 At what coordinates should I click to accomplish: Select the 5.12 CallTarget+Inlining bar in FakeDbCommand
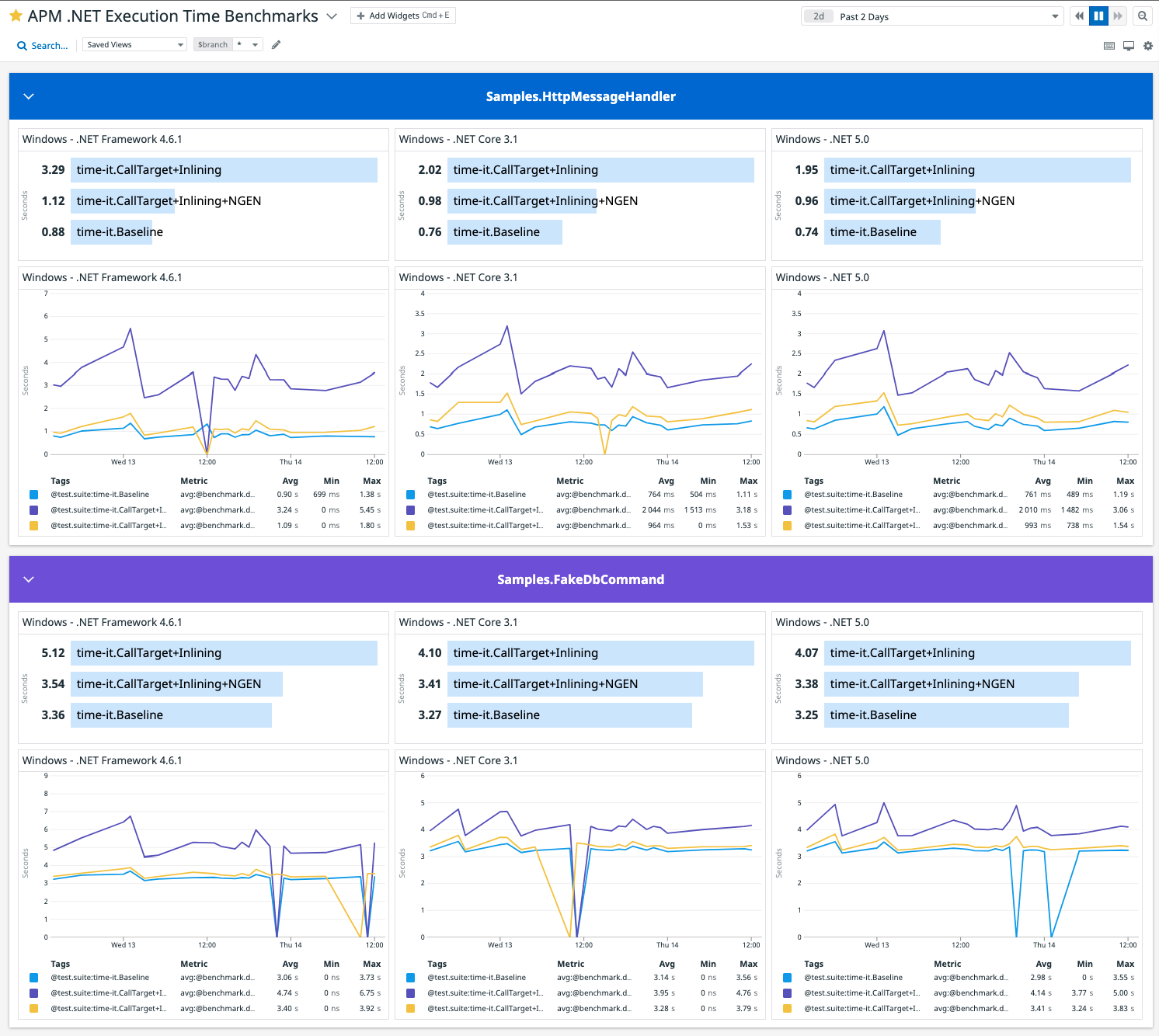pos(224,653)
